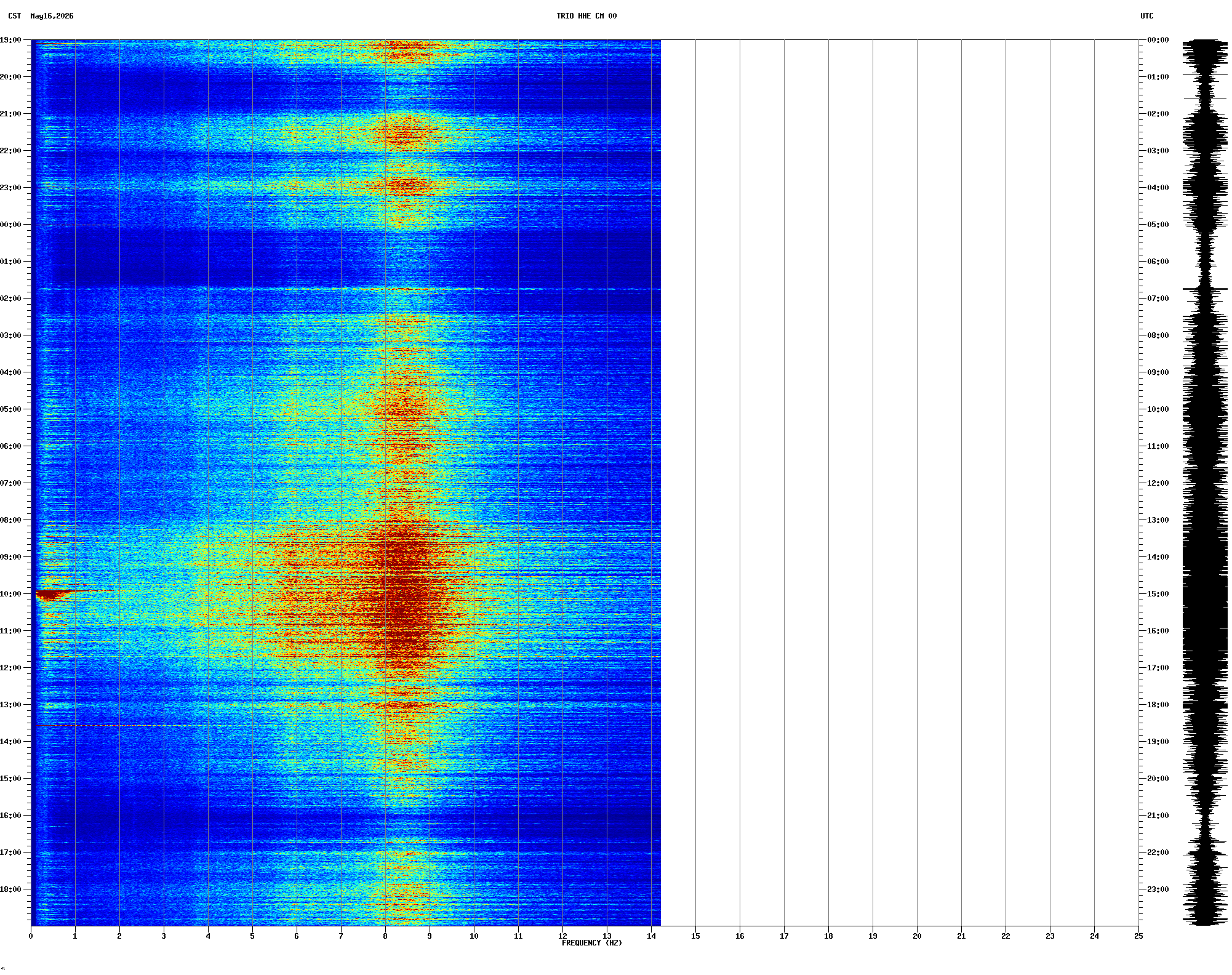The image size is (1232, 975).
Task: Click the seismogram waveform trace near 15:00 UTC
Action: [x=1205, y=594]
